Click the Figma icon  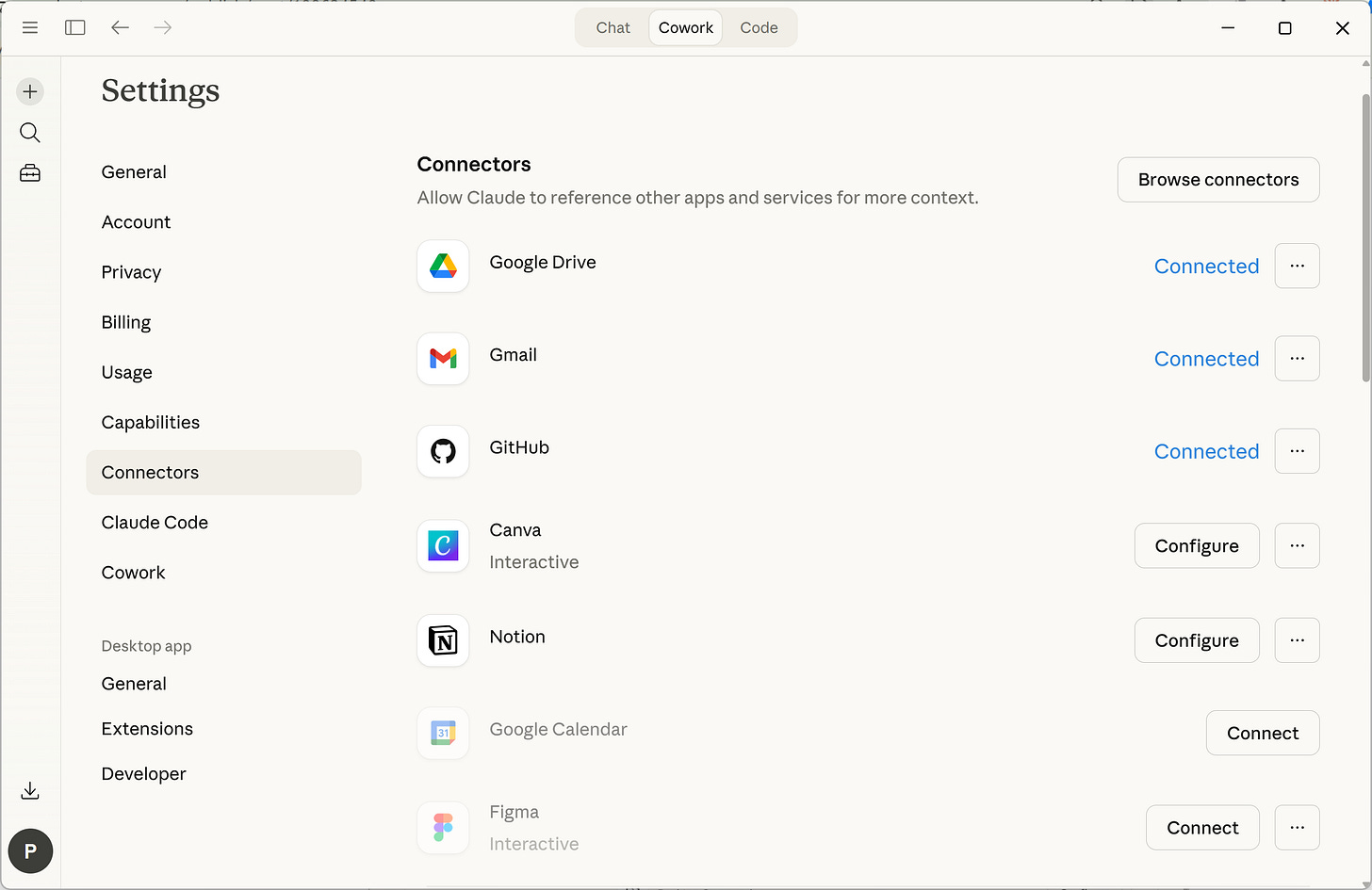click(443, 827)
